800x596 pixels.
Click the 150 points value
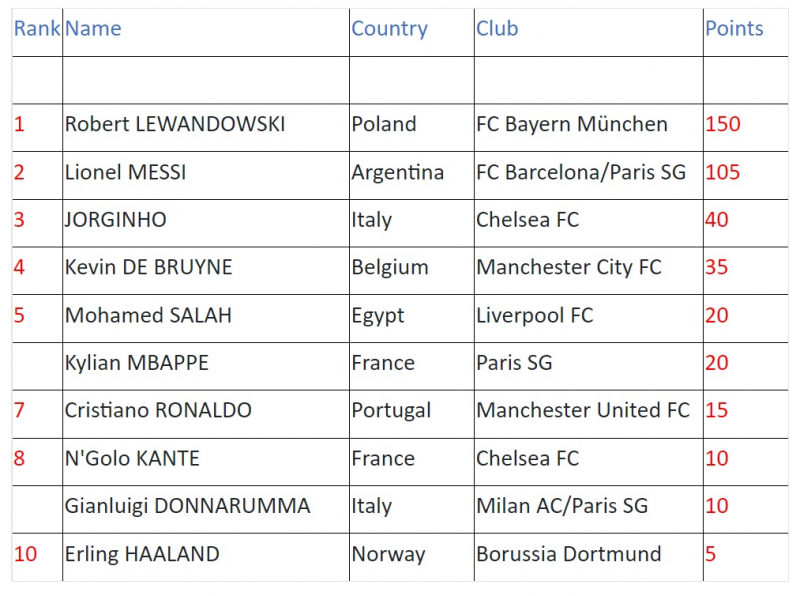(722, 125)
